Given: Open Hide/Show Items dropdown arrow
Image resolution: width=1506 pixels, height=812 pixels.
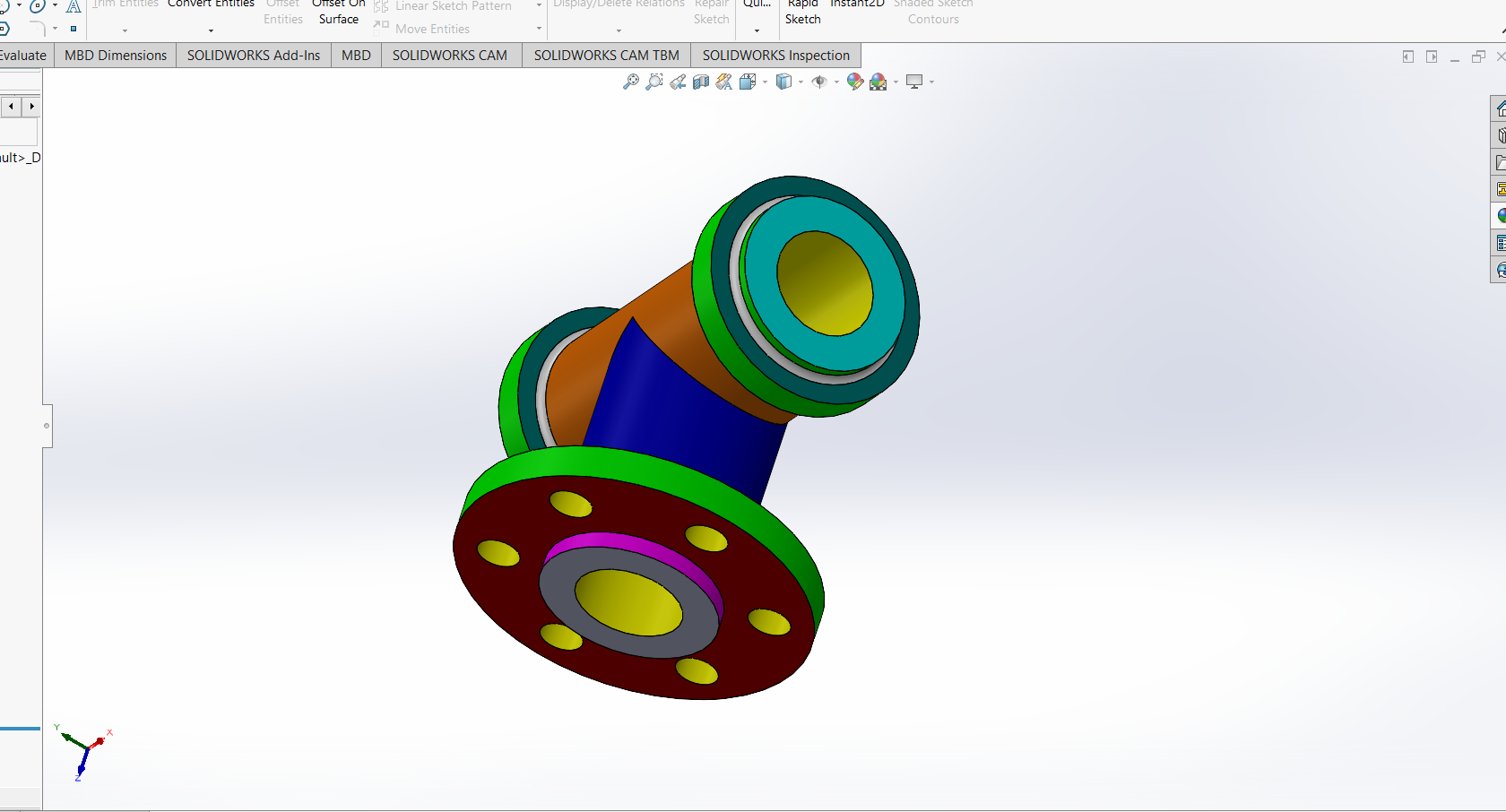Looking at the screenshot, I should pyautogui.click(x=836, y=82).
